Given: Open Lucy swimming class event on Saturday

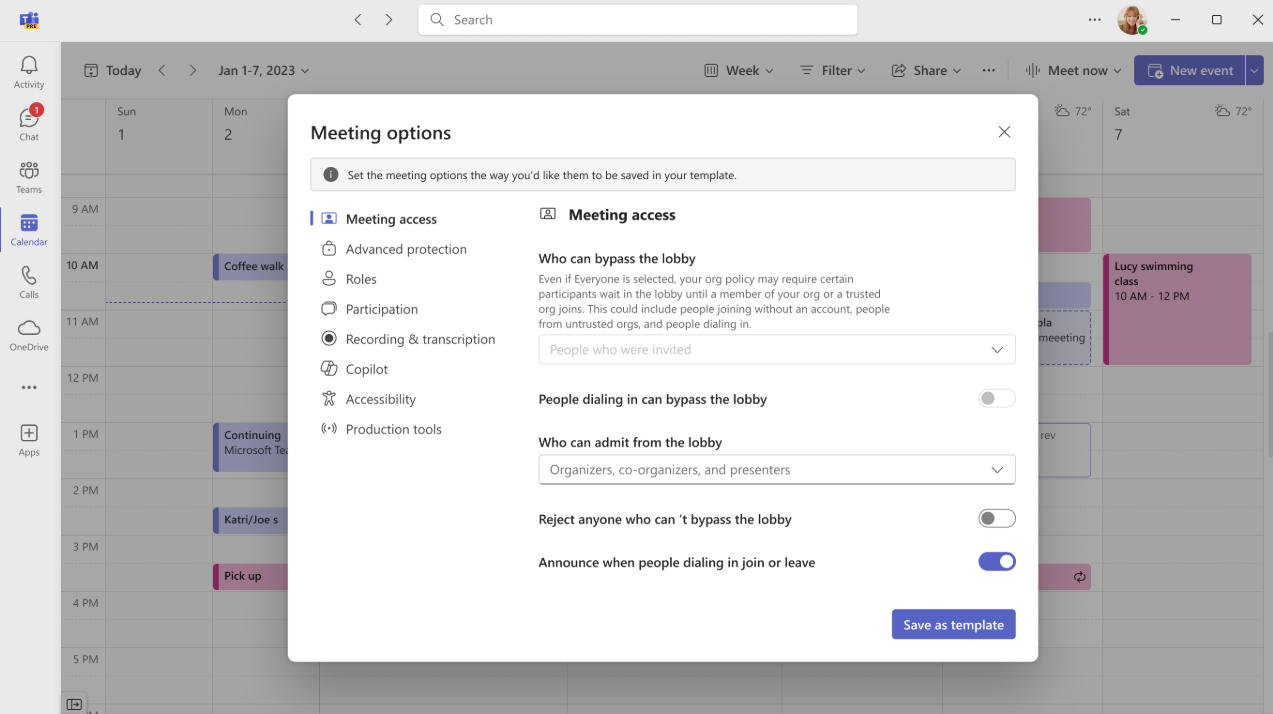Looking at the screenshot, I should click(1177, 309).
